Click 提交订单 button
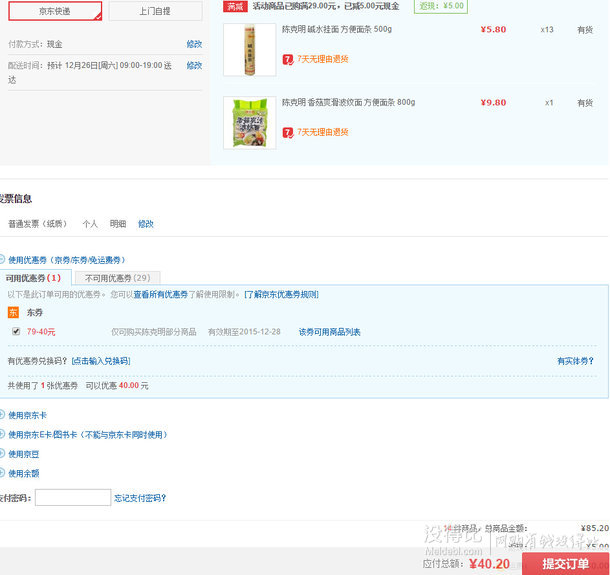 tap(566, 563)
